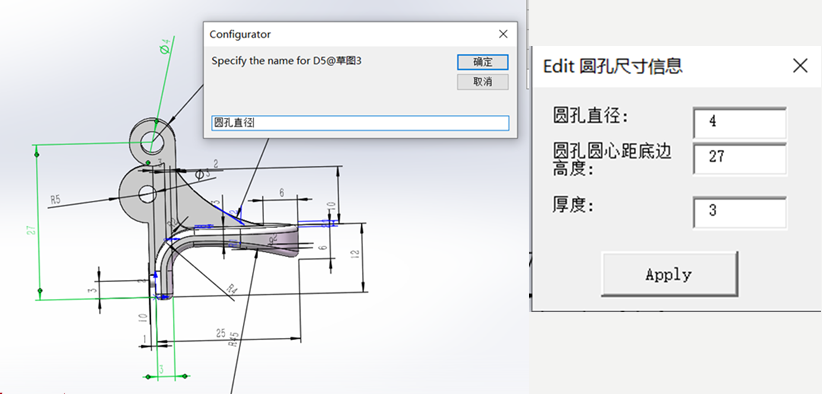This screenshot has height=394, width=822.
Task: Confirm the name with the 确定 button
Action: (482, 62)
